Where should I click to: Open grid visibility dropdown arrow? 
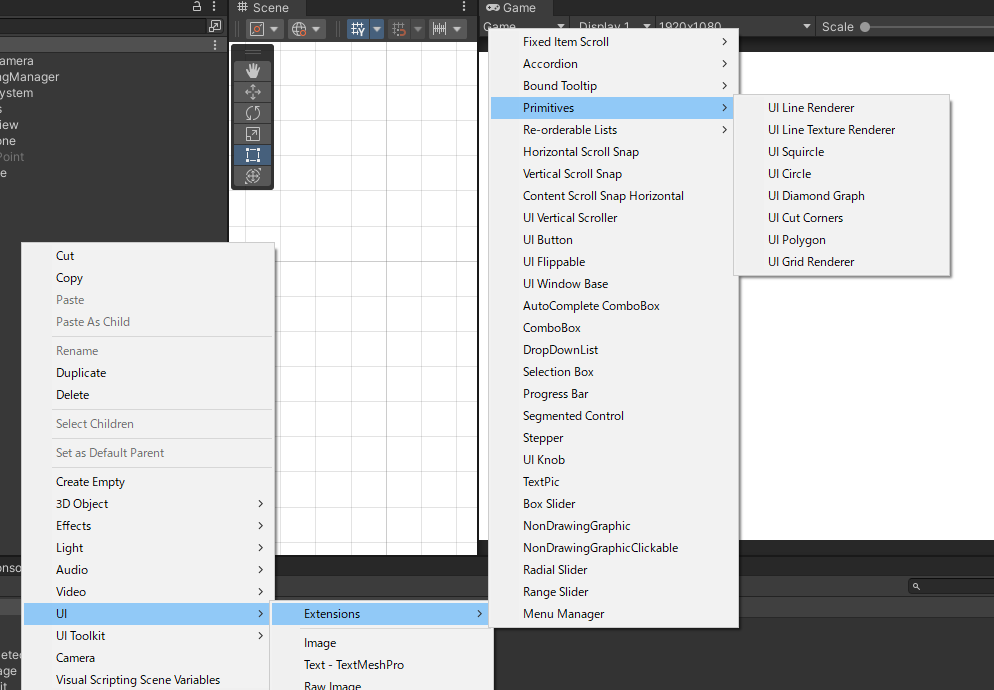377,29
